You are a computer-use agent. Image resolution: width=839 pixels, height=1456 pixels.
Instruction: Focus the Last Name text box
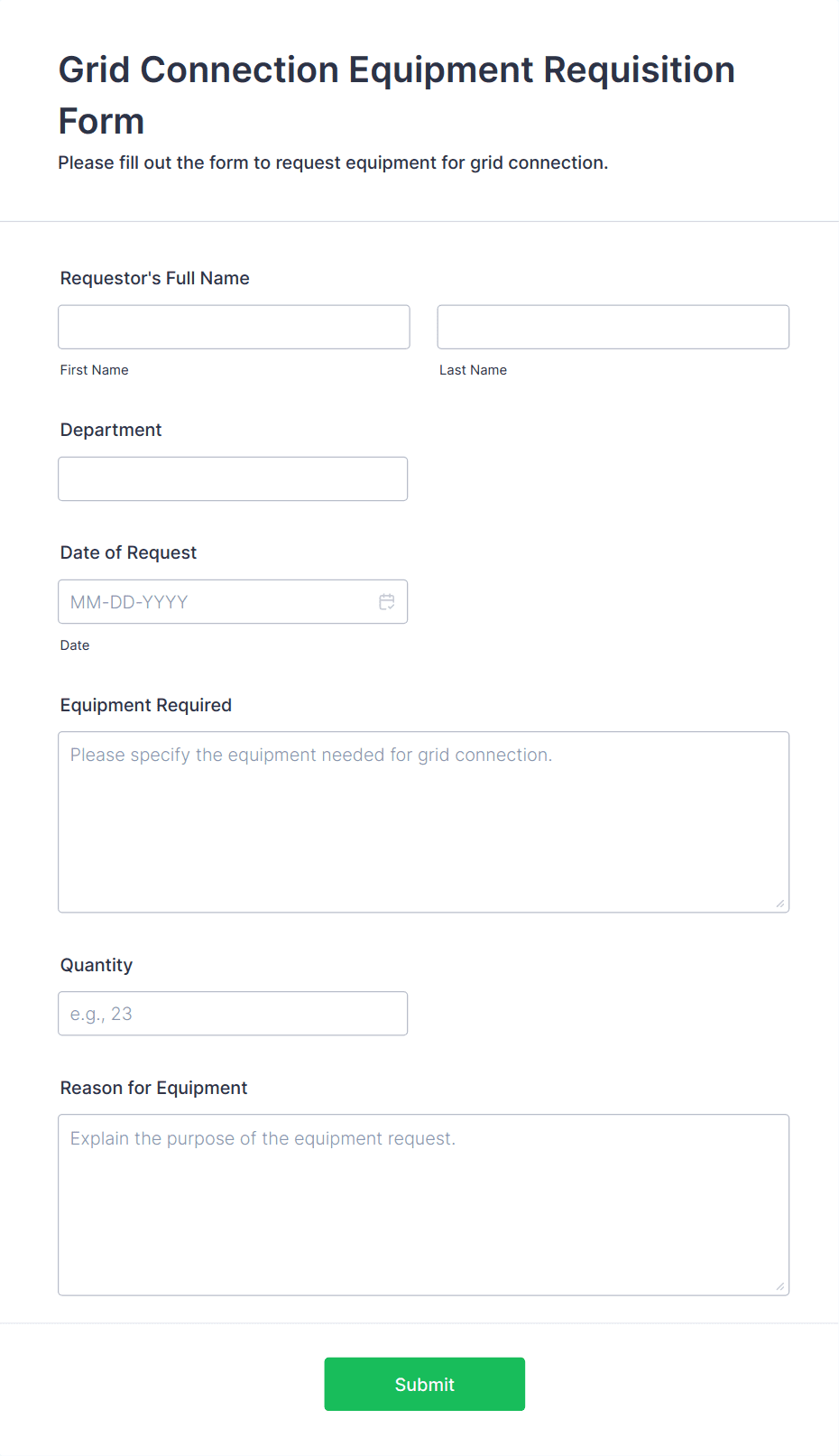click(x=613, y=327)
